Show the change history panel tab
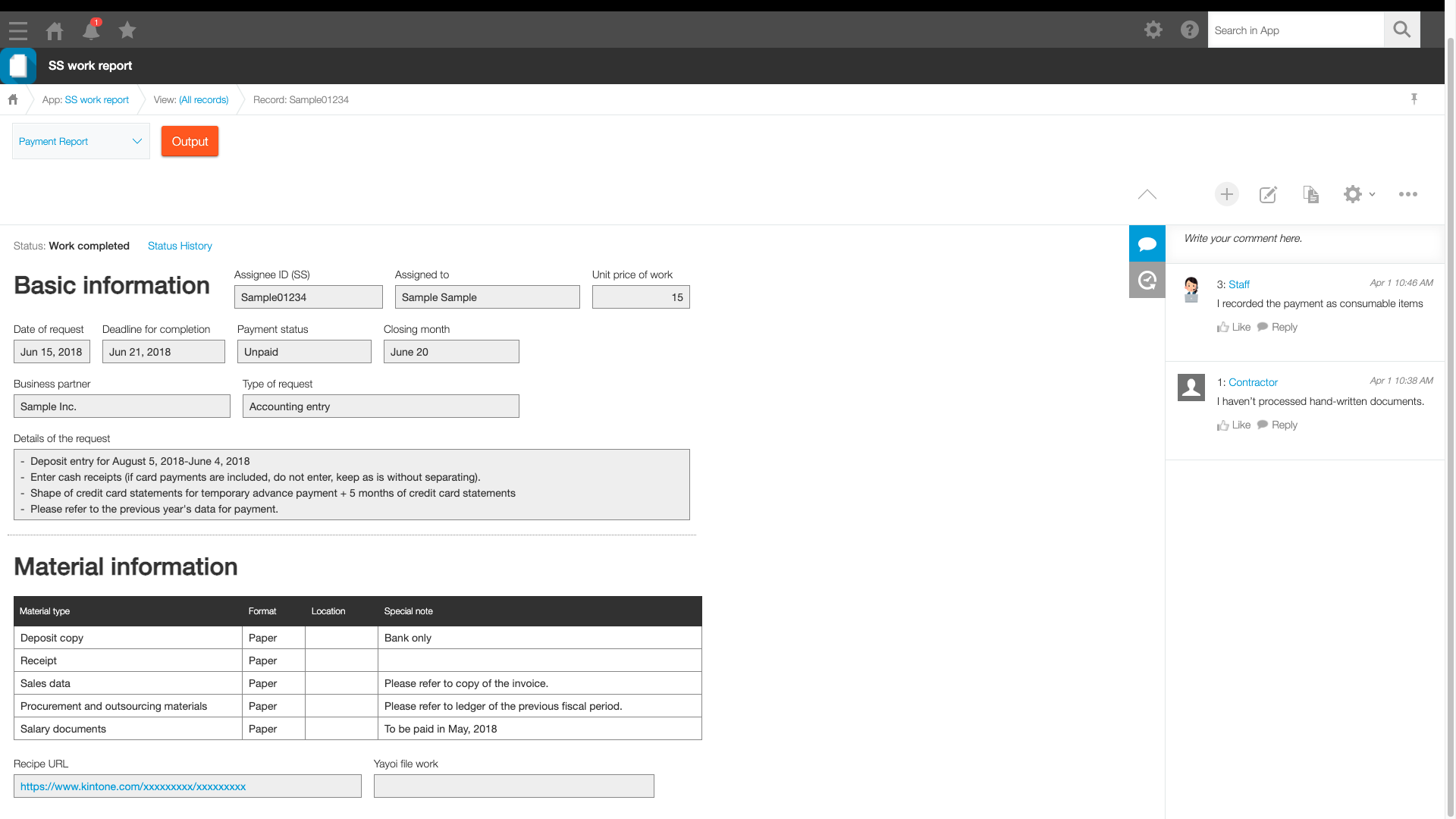1456x819 pixels. (1147, 281)
